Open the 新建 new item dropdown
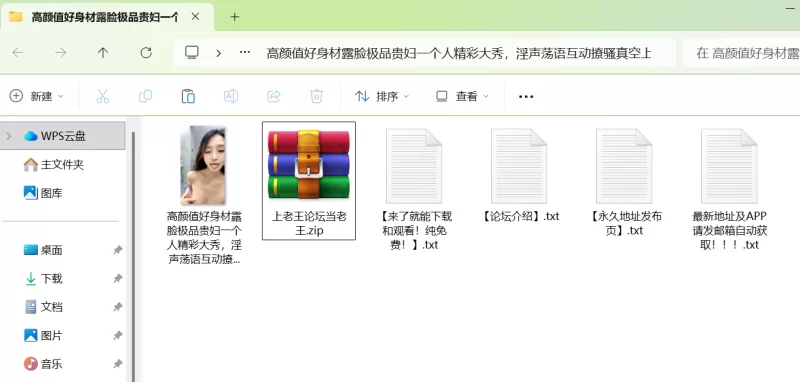This screenshot has width=800, height=382. (36, 96)
